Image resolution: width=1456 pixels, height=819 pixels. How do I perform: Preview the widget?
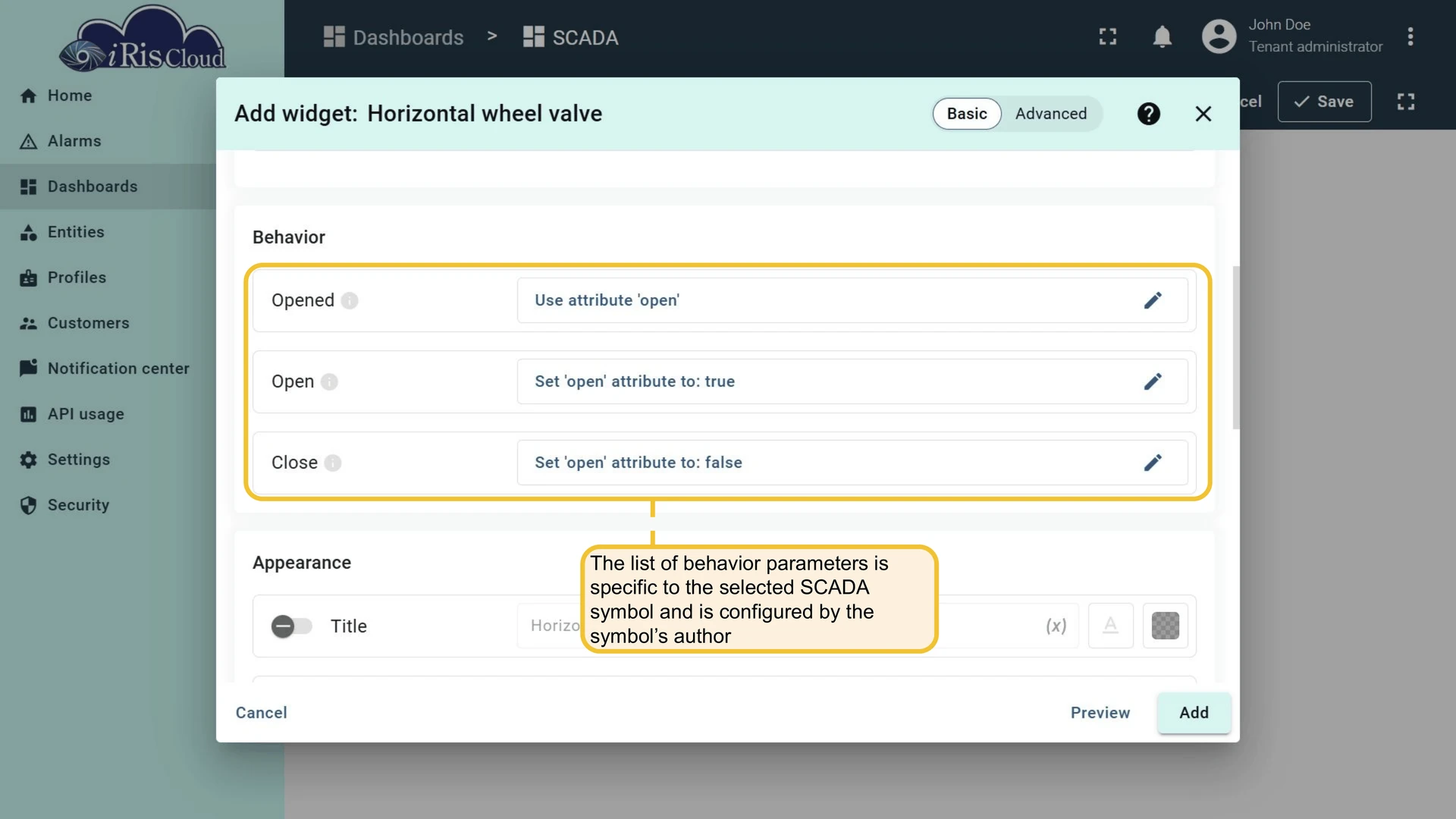pos(1100,713)
